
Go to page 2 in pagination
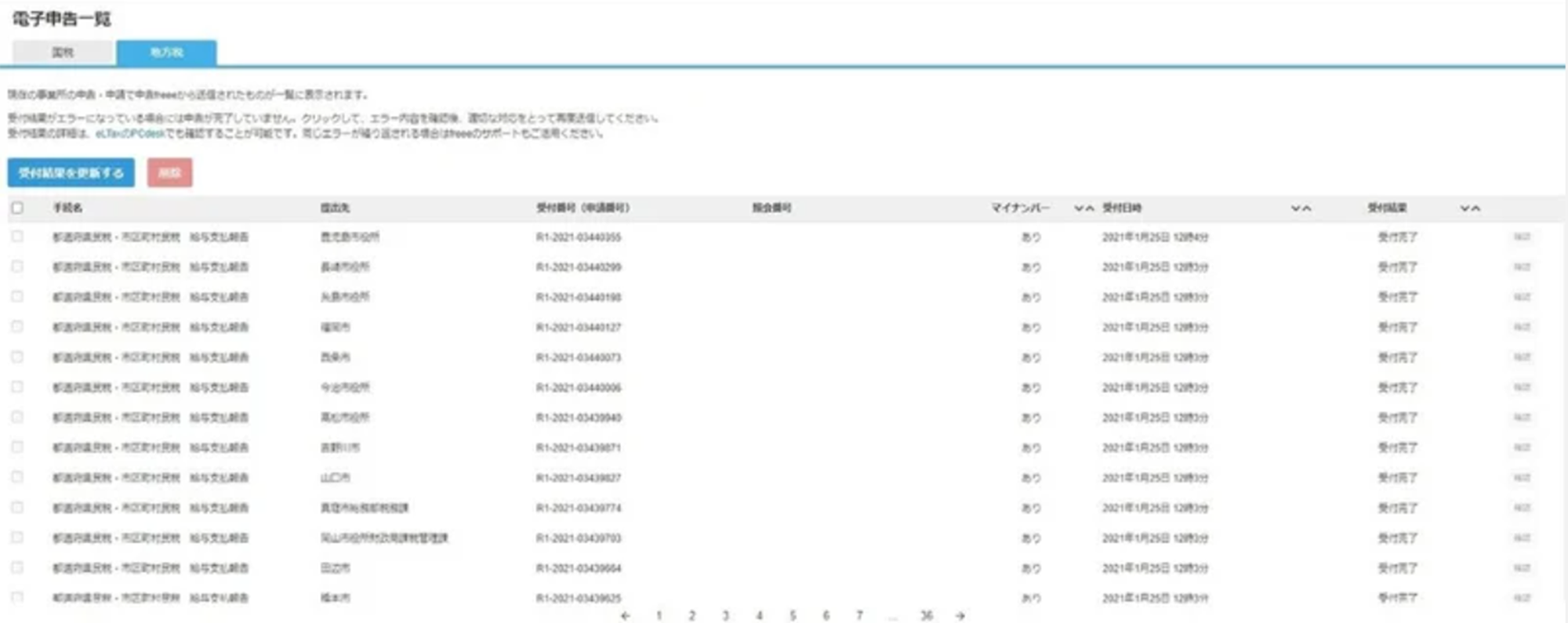tap(691, 616)
